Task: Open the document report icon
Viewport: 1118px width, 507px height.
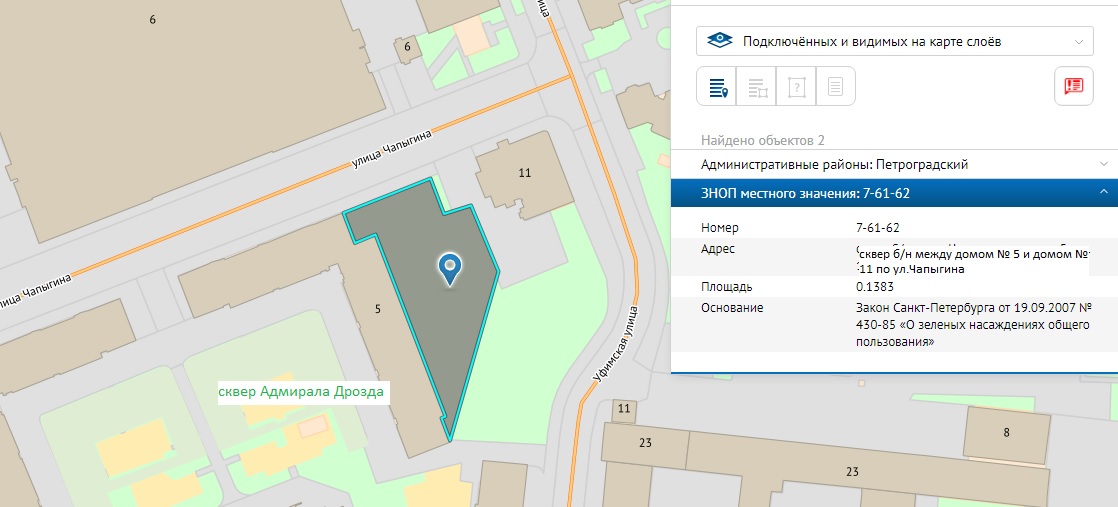Action: pyautogui.click(x=835, y=87)
